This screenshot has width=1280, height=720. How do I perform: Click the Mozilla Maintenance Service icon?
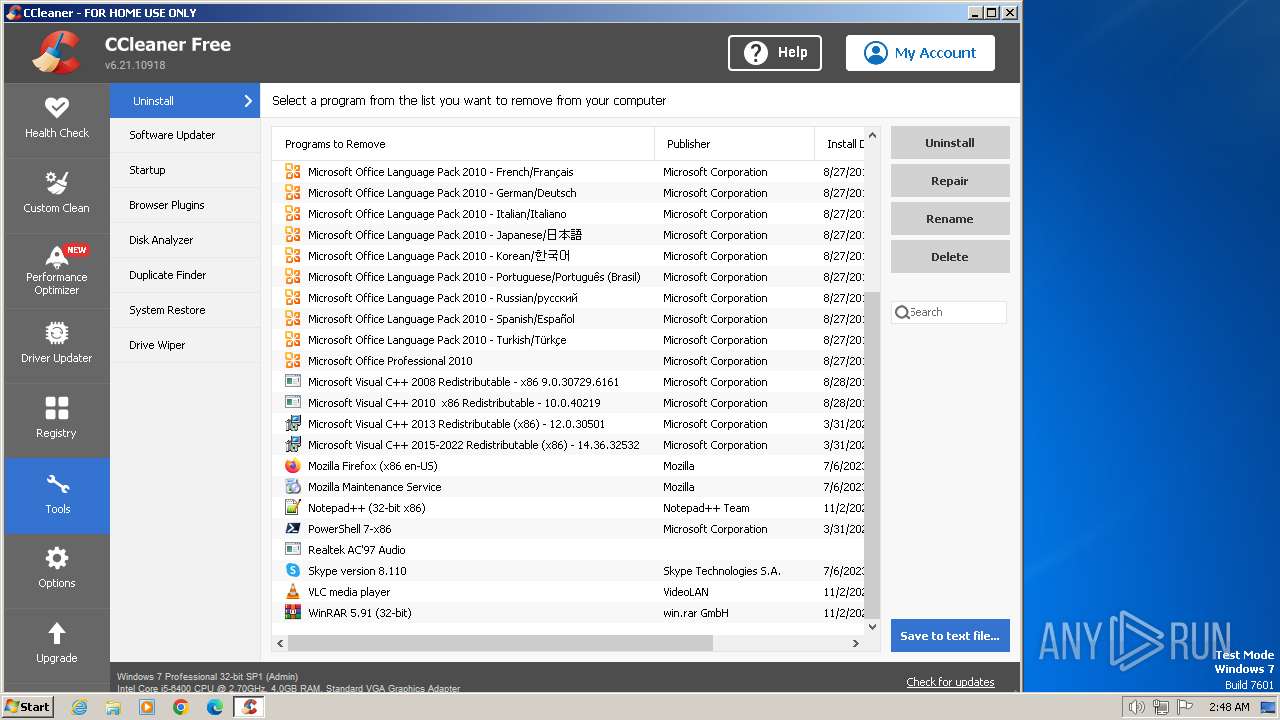[x=293, y=487]
